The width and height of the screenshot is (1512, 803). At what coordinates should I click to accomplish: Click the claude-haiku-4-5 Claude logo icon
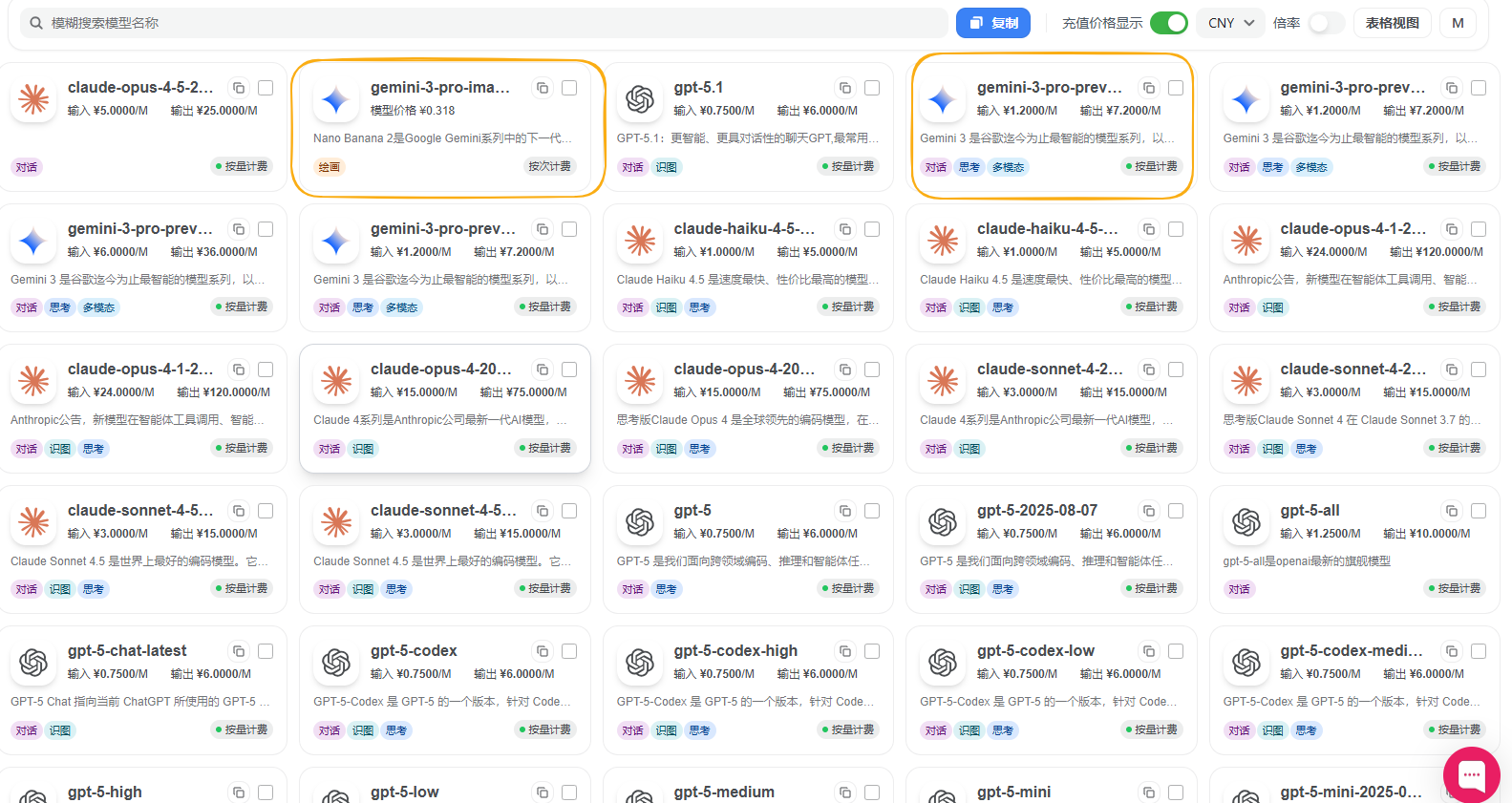coord(640,241)
